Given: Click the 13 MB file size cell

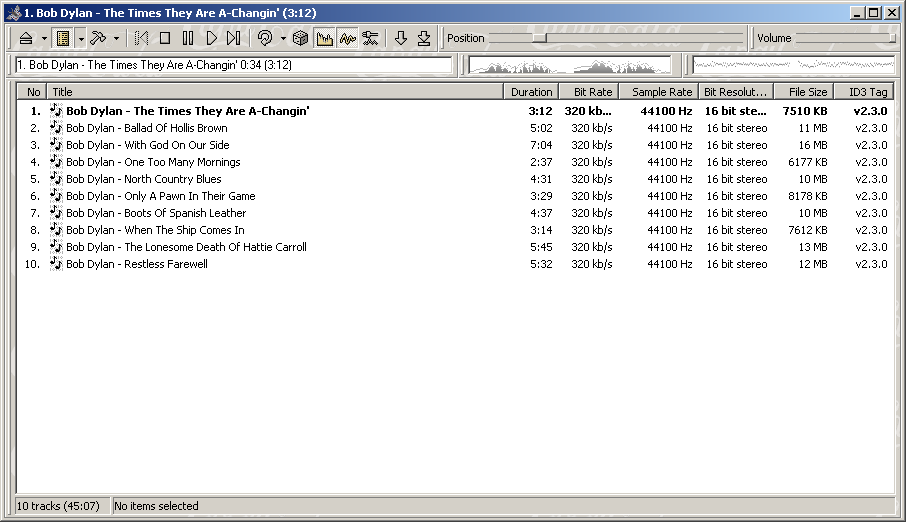Looking at the screenshot, I should click(x=812, y=247).
